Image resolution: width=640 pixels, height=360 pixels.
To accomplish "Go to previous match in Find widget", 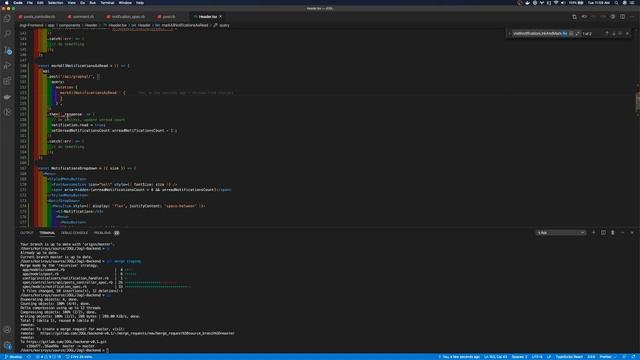I will coord(607,33).
